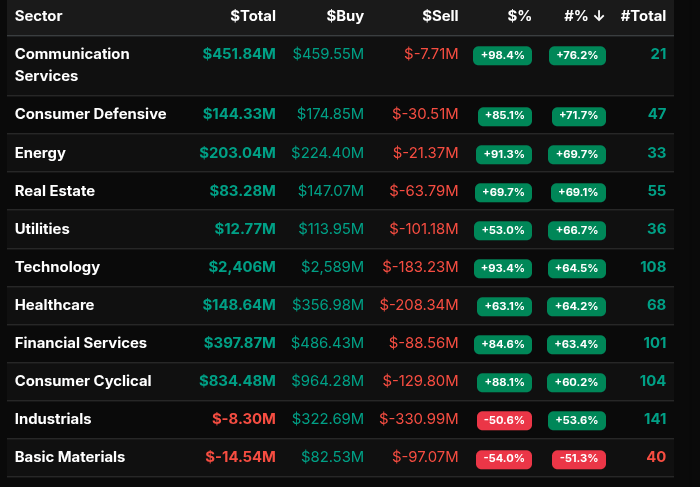Select the Industrials sector name

click(x=53, y=419)
